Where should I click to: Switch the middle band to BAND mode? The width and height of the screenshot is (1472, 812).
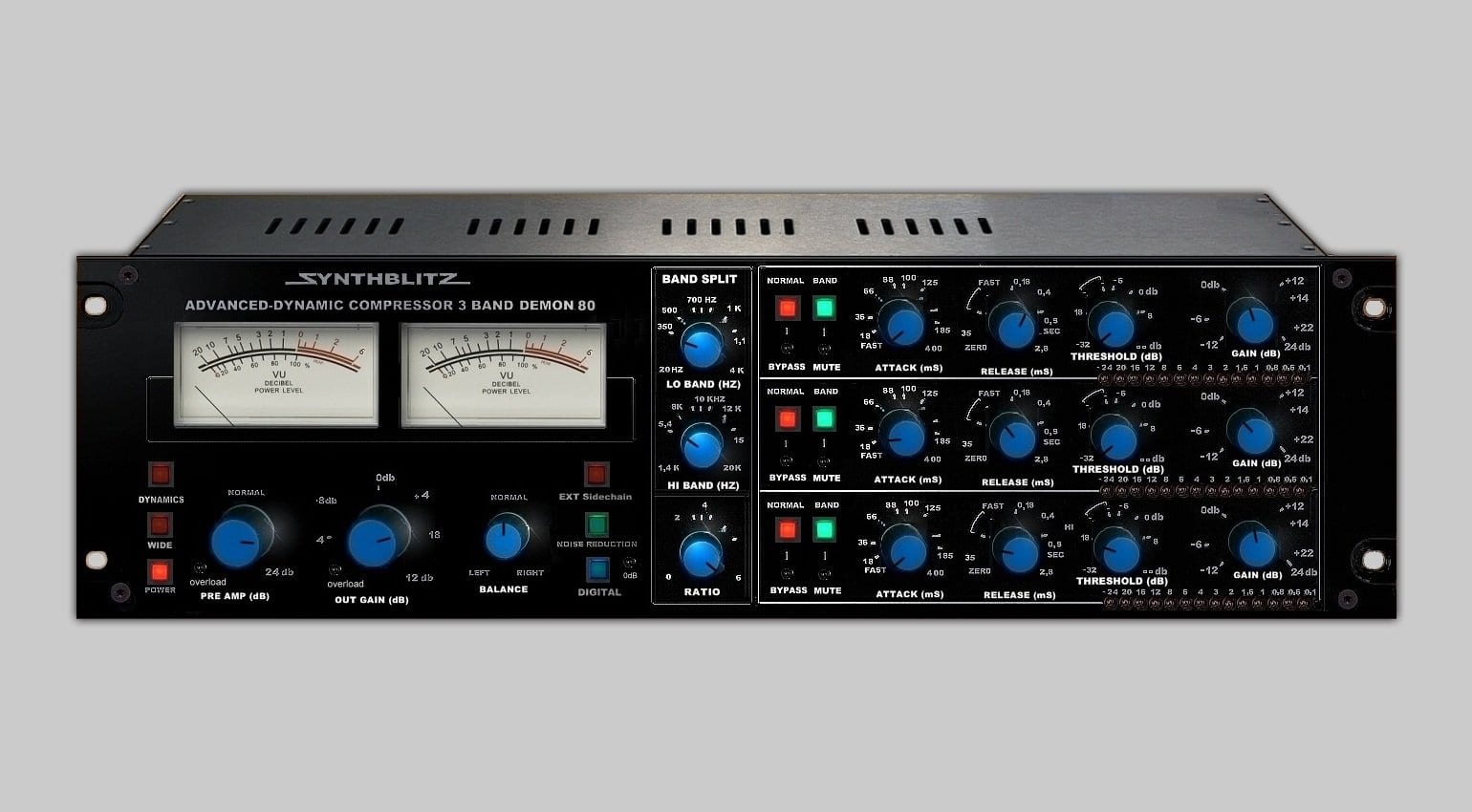click(823, 417)
